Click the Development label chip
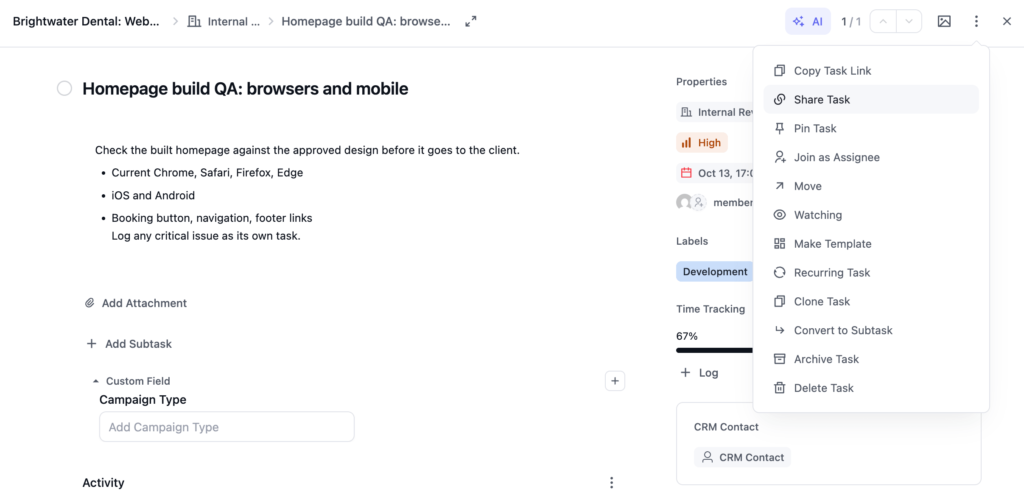 point(714,272)
